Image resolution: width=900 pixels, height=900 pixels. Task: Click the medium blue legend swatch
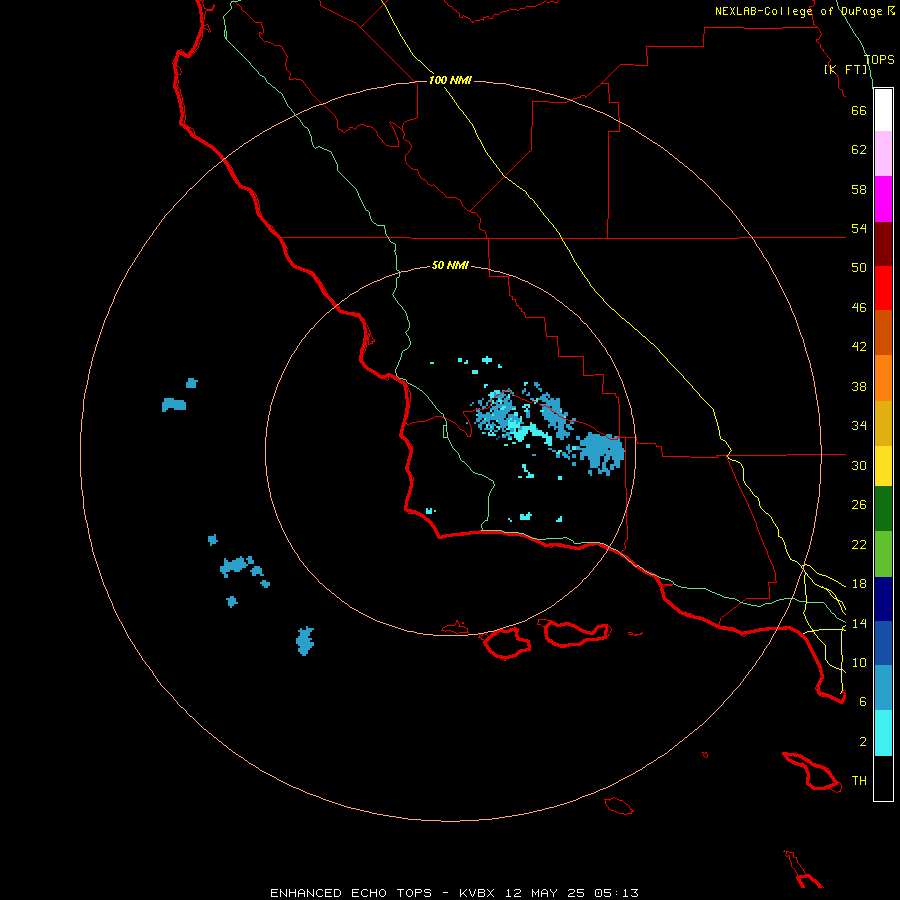[x=883, y=643]
